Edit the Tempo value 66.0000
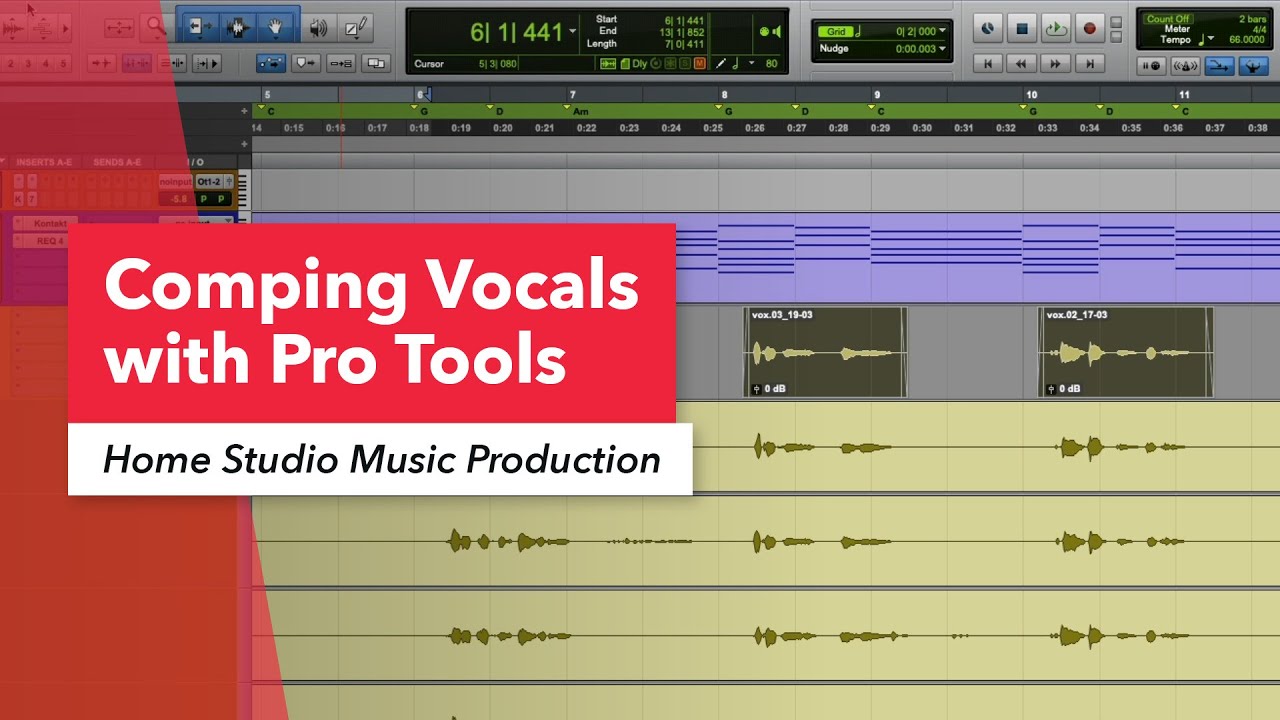 (1245, 40)
